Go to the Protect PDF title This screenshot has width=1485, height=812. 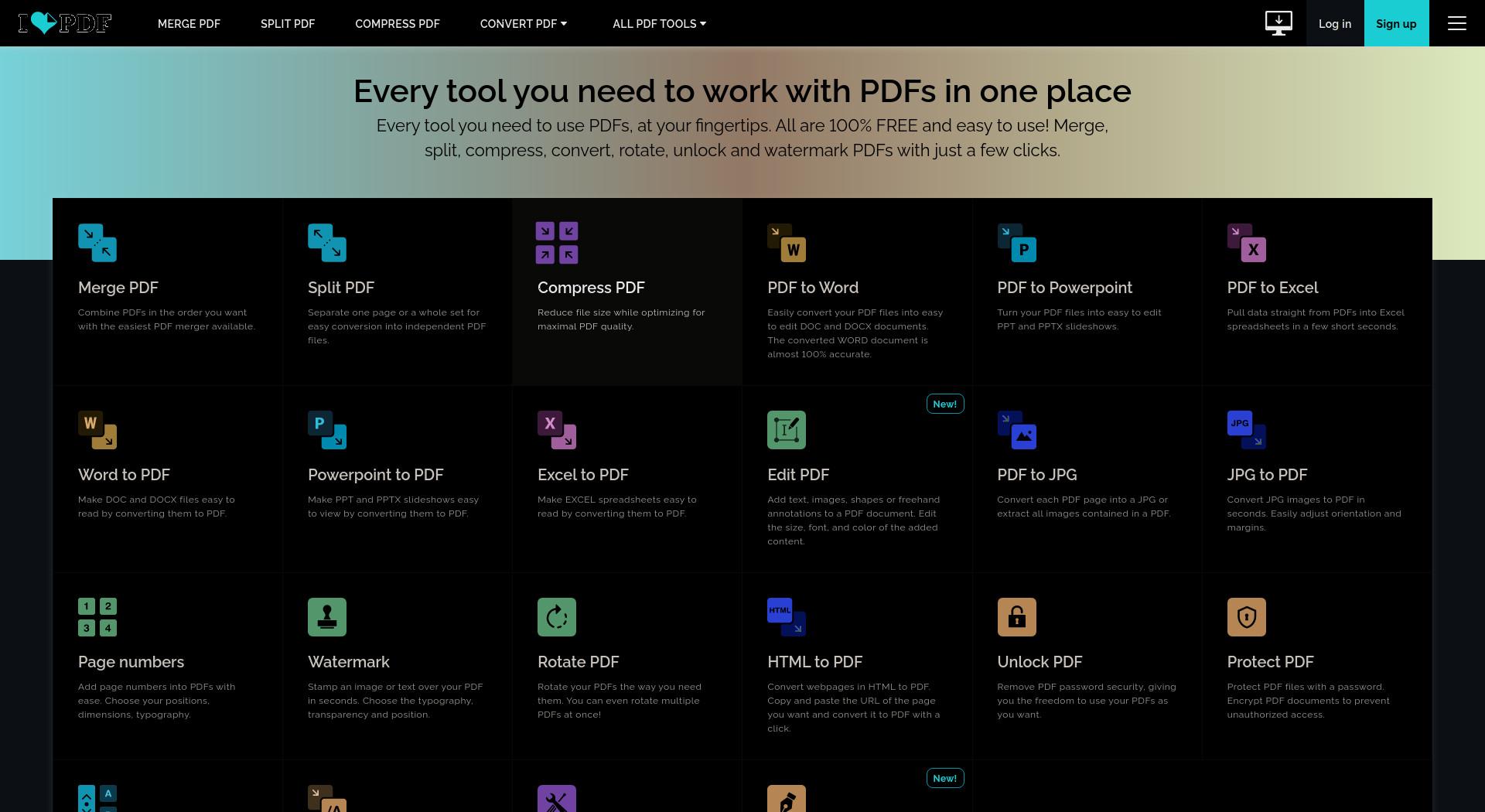1270,662
